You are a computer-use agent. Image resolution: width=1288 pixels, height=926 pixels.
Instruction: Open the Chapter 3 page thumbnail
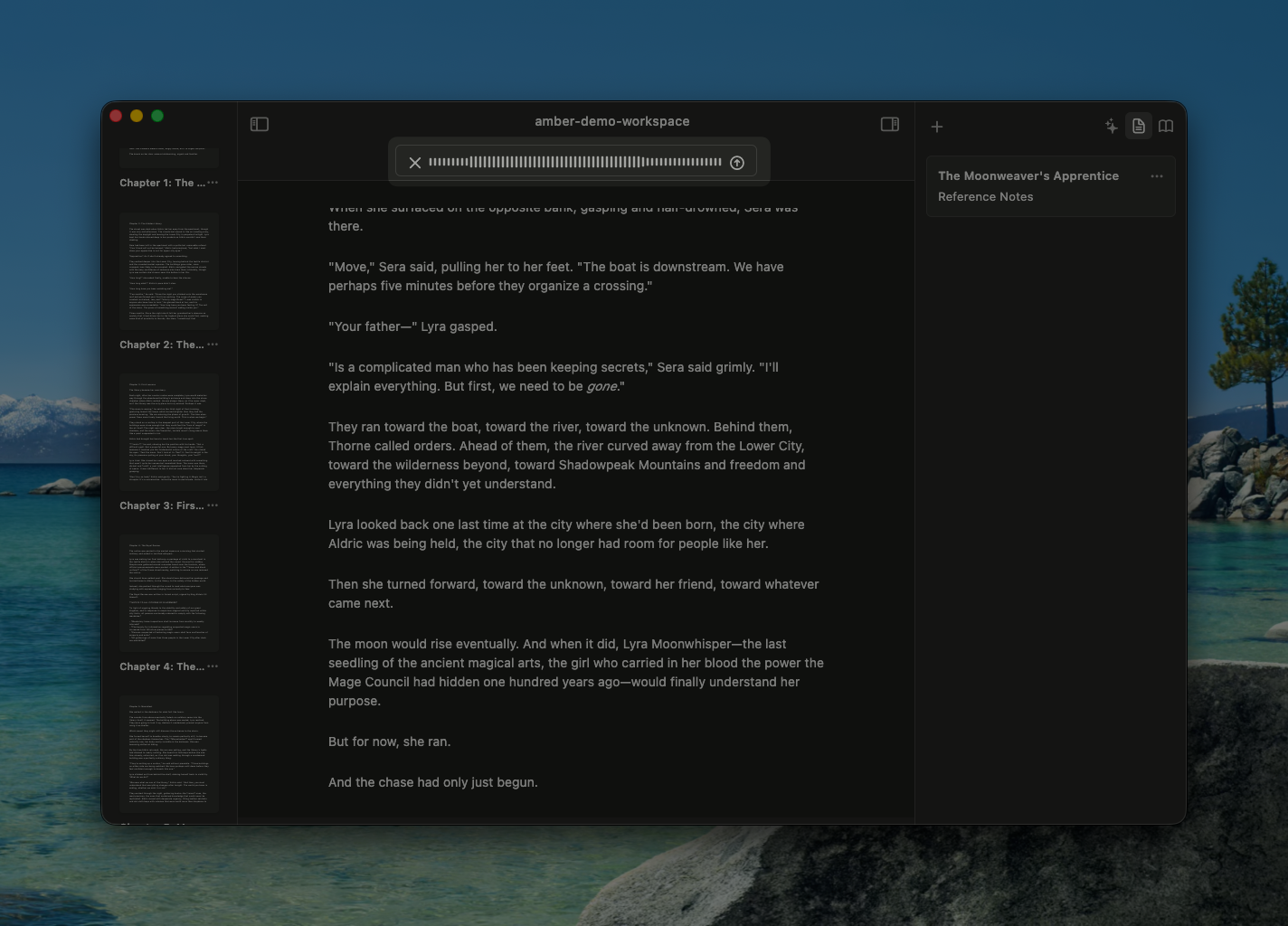point(169,432)
